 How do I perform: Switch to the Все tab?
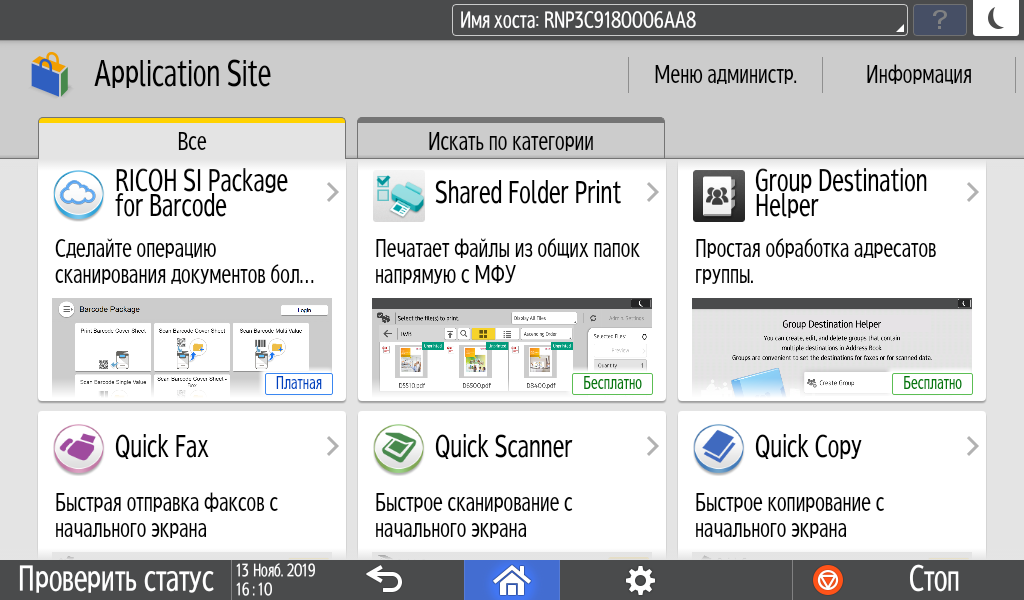(192, 139)
